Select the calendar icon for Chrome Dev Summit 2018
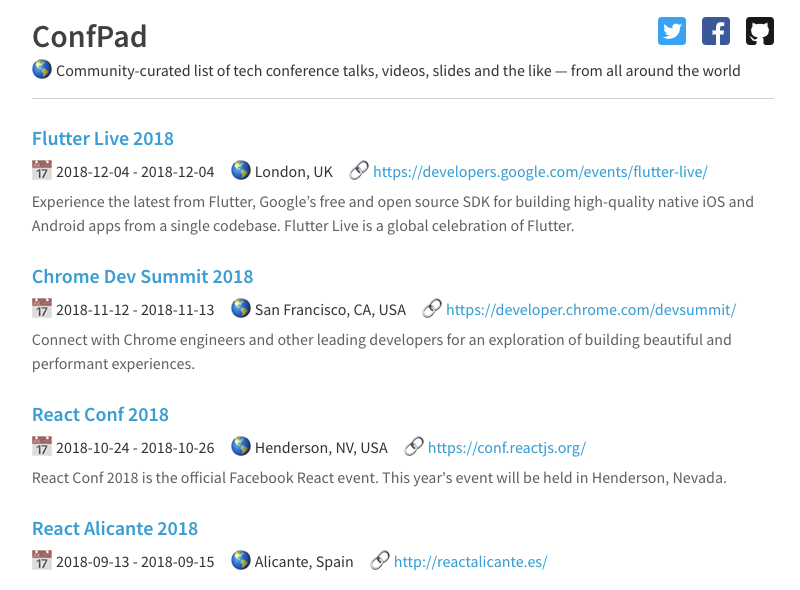Image resolution: width=800 pixels, height=590 pixels. (42, 309)
